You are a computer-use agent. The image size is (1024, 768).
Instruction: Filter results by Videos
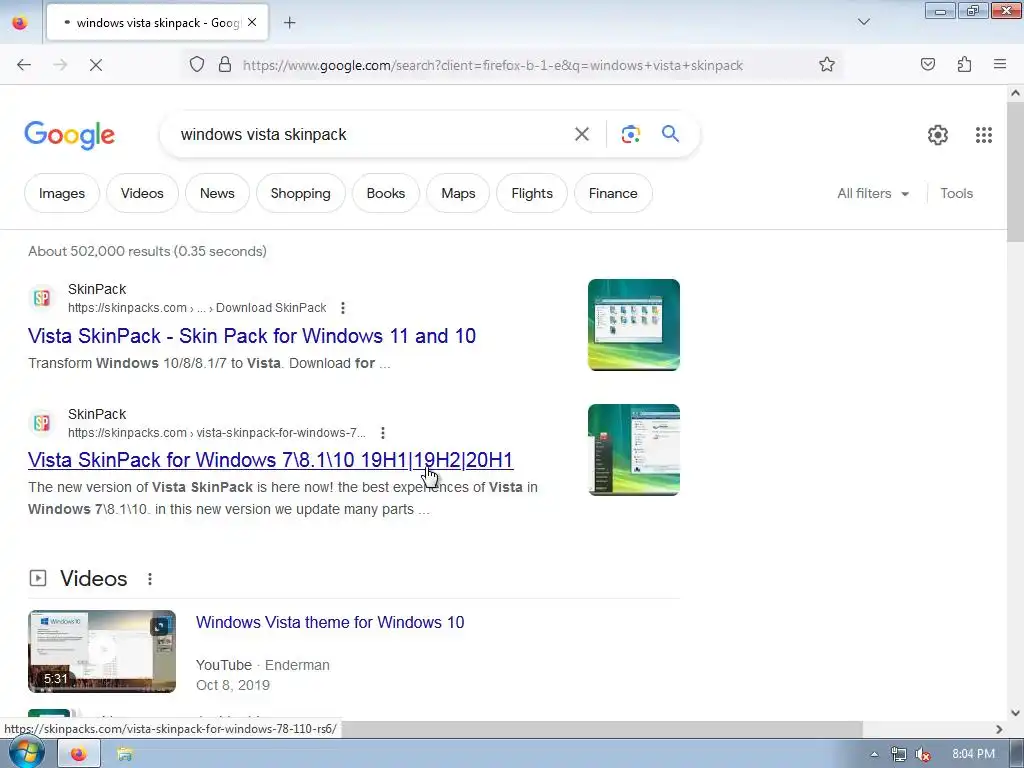pos(142,193)
